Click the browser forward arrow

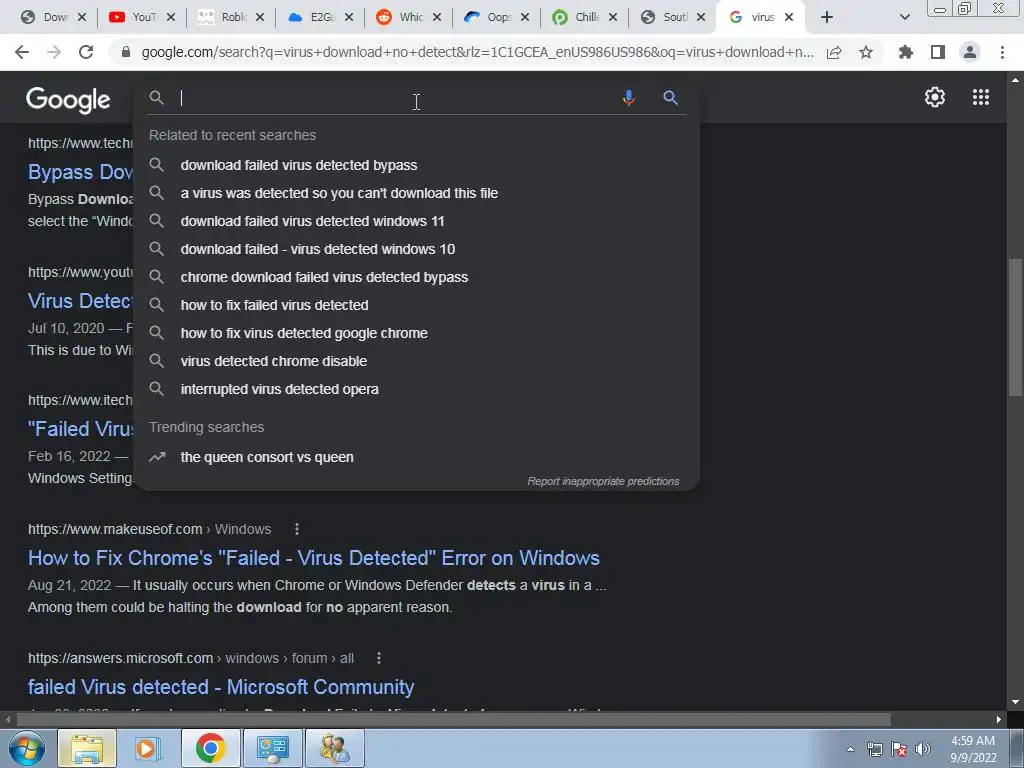coord(54,52)
